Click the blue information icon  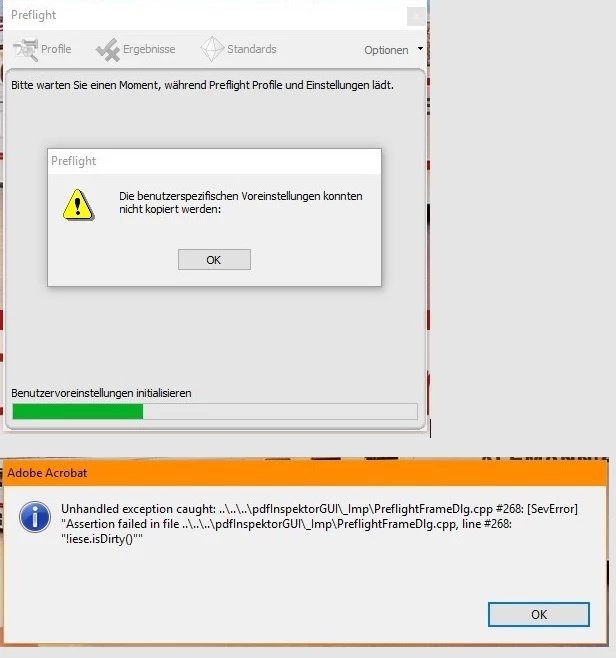point(35,517)
